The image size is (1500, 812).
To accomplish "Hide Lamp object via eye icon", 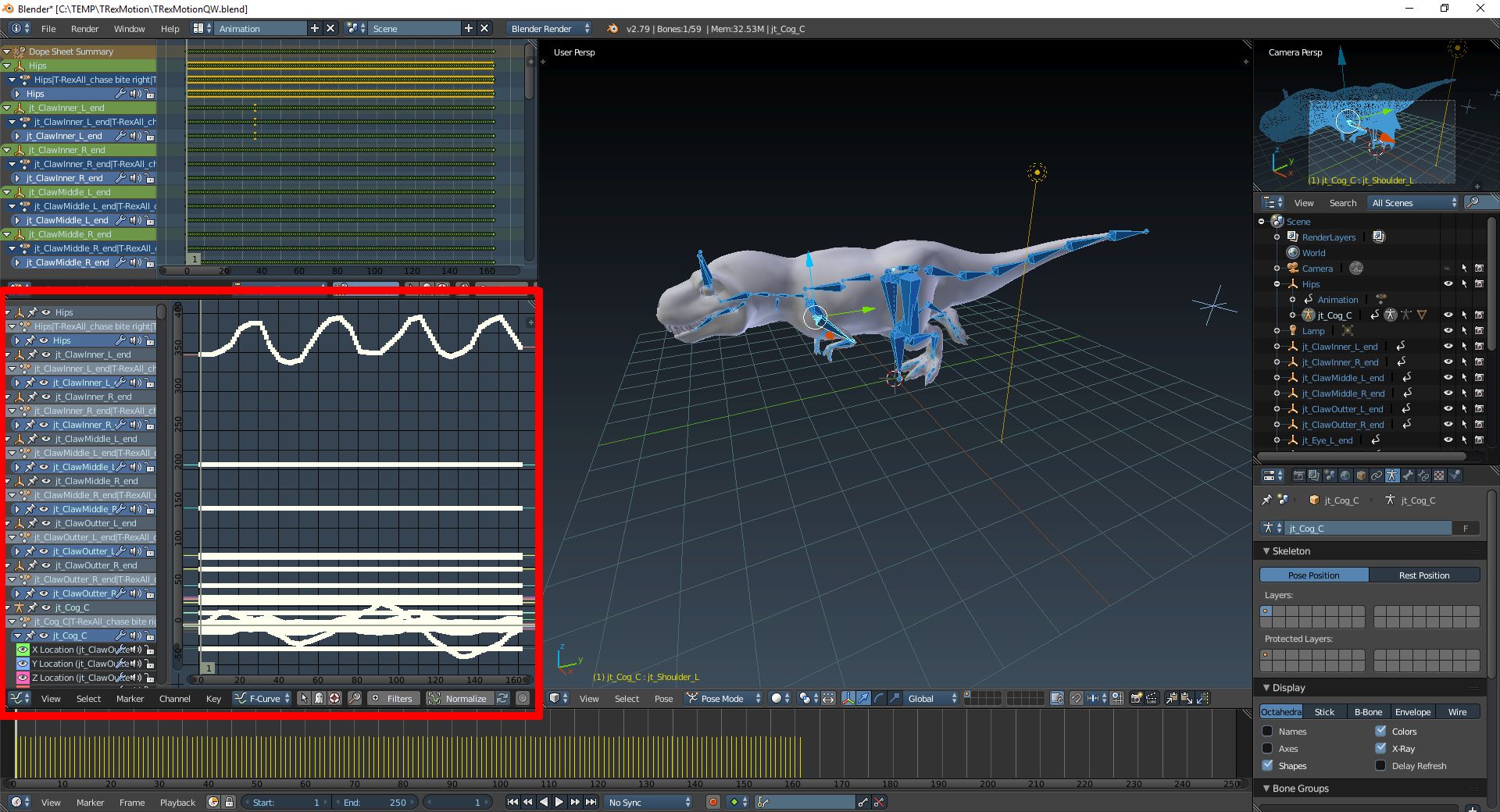I will coord(1448,331).
